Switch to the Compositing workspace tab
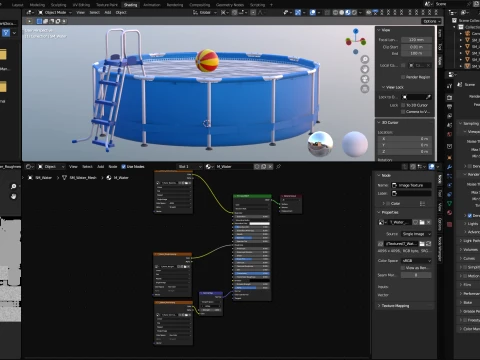Screen dimensions: 480x360 [199, 5]
